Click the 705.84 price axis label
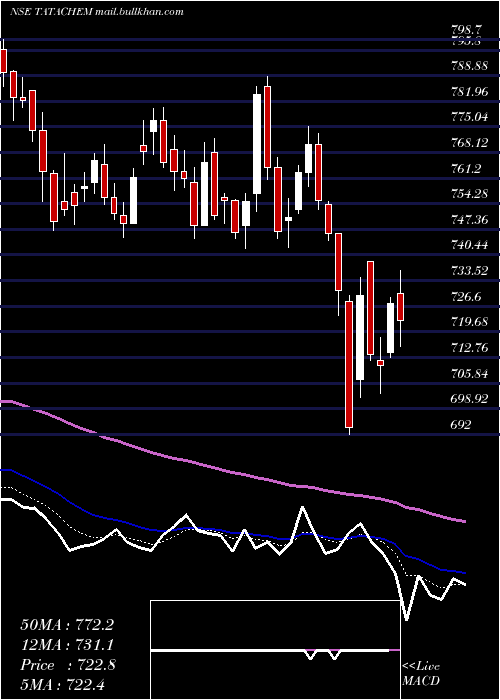The width and height of the screenshot is (500, 700). point(470,373)
